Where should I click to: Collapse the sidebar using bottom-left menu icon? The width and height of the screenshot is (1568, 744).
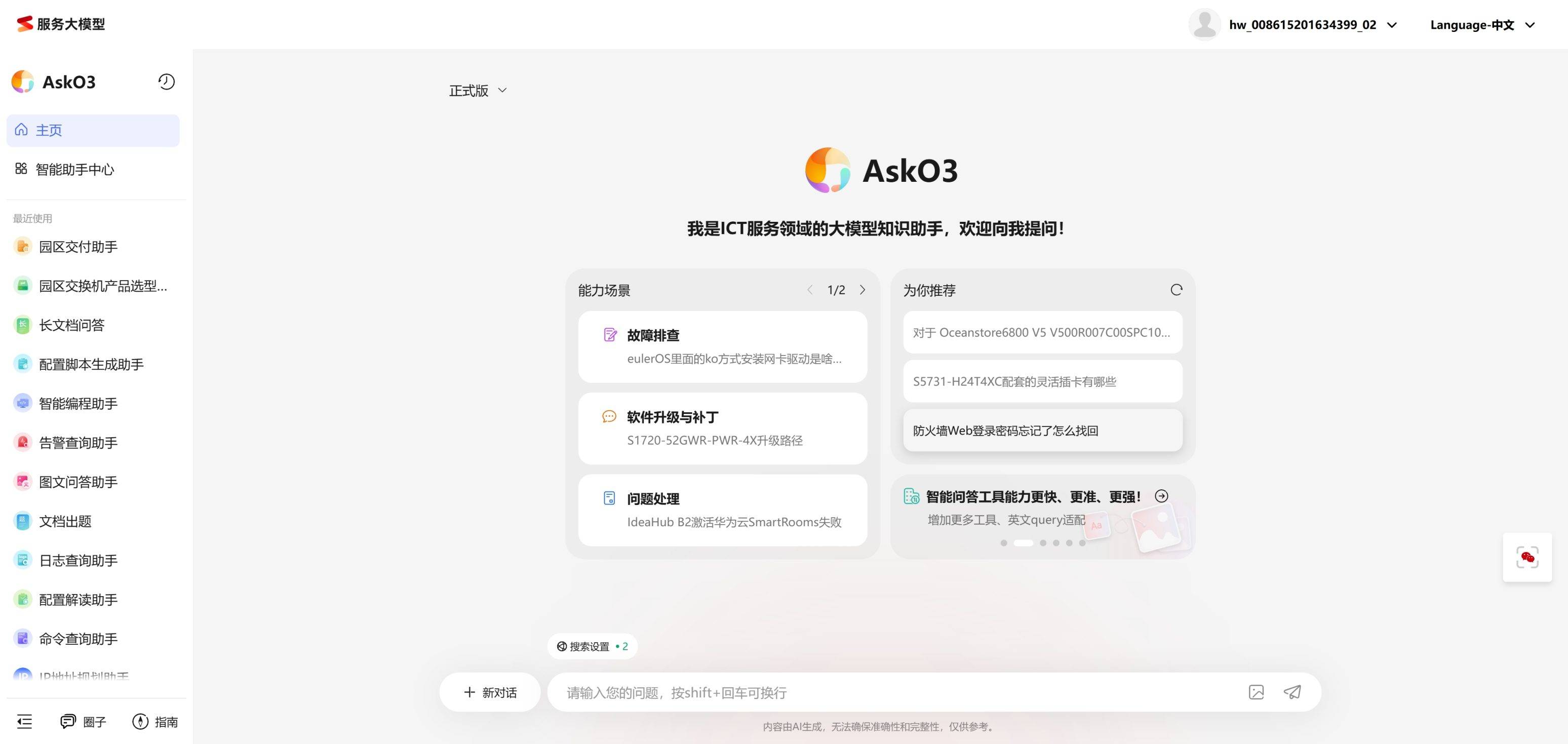click(25, 722)
